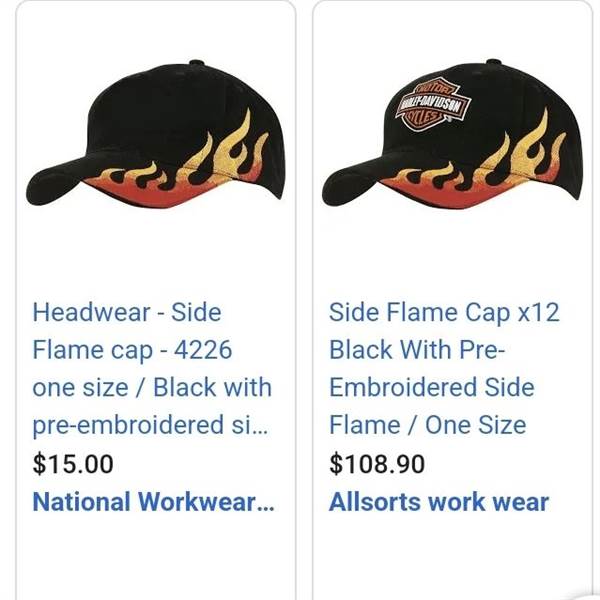Visit the National Workwear seller link

153,502
